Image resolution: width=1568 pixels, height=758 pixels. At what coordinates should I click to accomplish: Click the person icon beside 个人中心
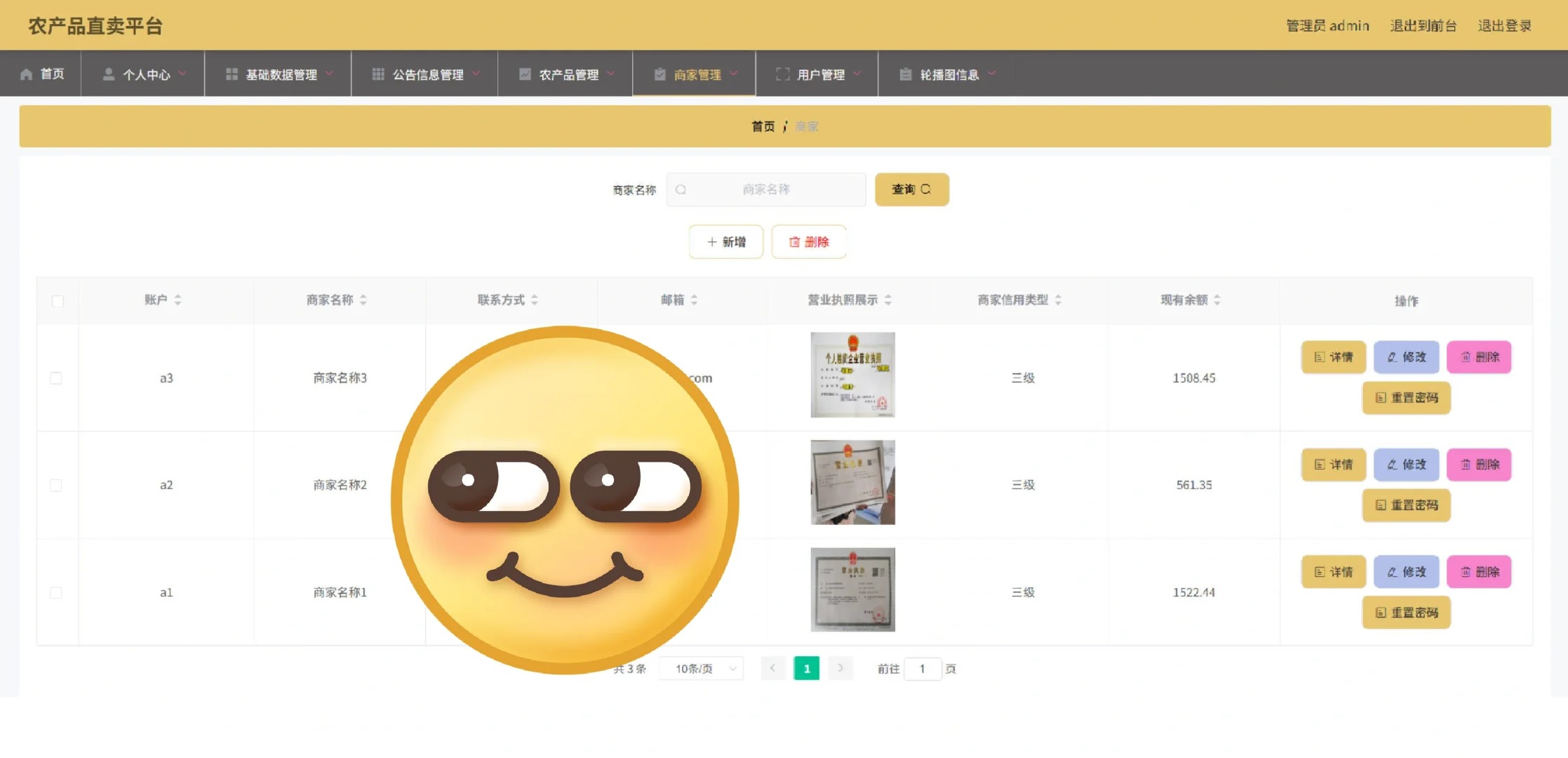[x=109, y=74]
